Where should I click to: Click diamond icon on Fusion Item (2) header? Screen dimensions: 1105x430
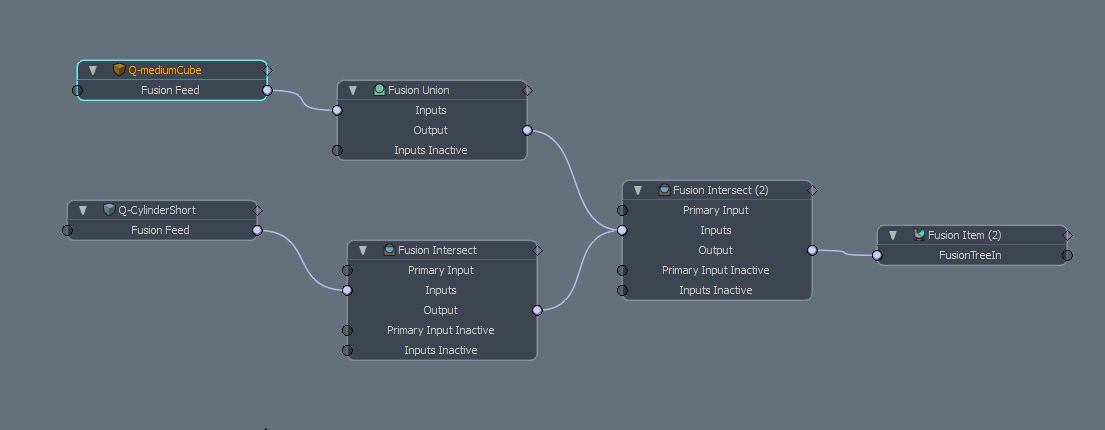click(x=1068, y=235)
